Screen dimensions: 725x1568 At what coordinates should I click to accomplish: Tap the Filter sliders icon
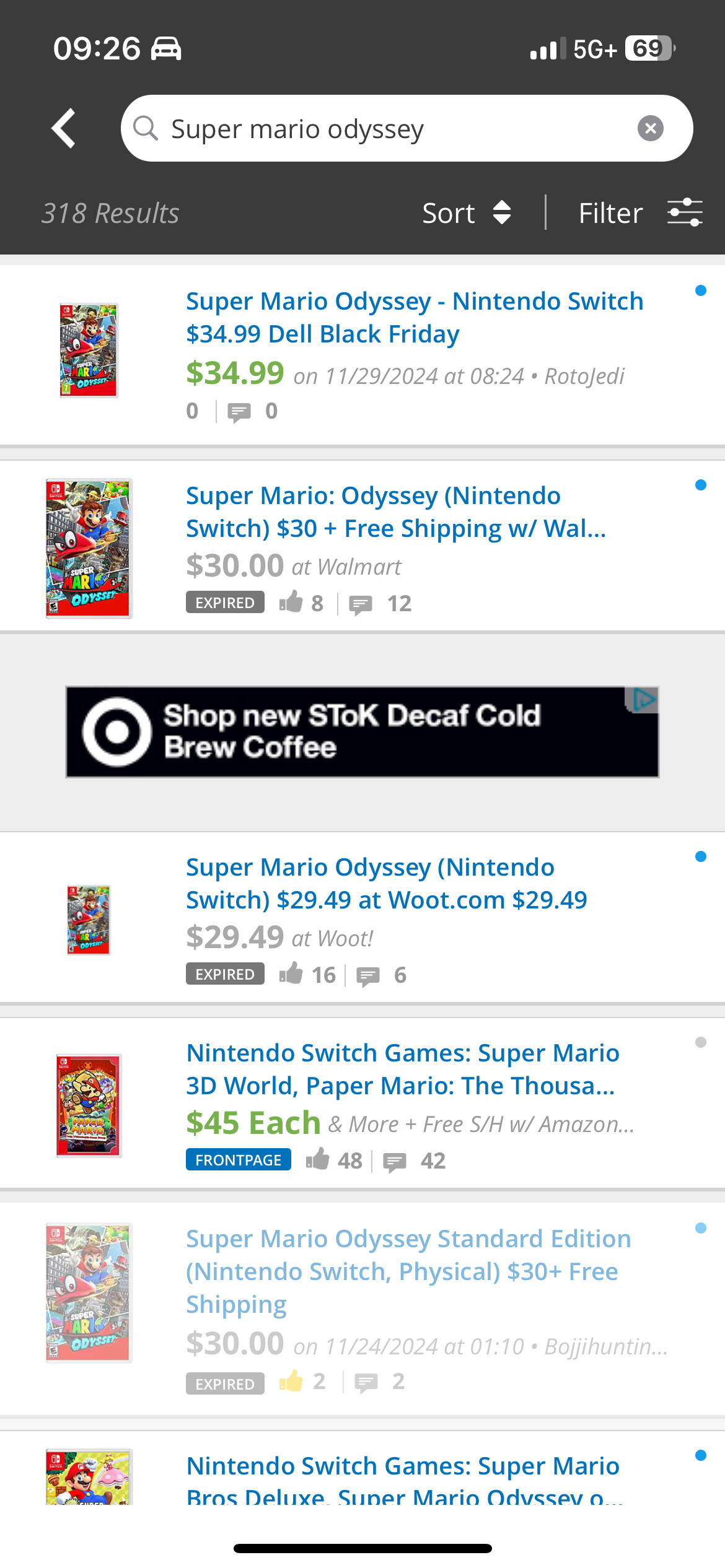(x=684, y=213)
